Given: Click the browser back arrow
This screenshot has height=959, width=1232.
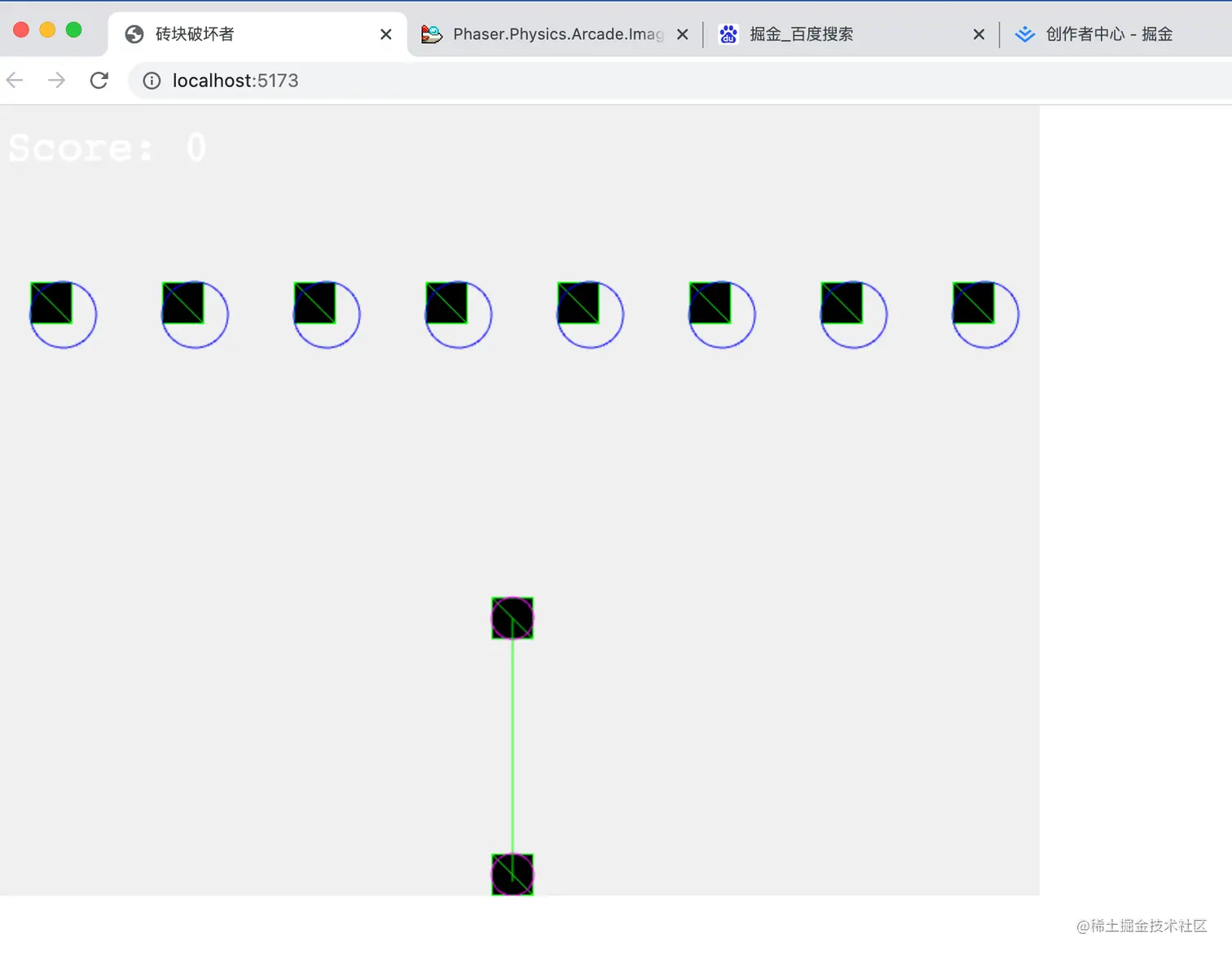Looking at the screenshot, I should pos(15,80).
